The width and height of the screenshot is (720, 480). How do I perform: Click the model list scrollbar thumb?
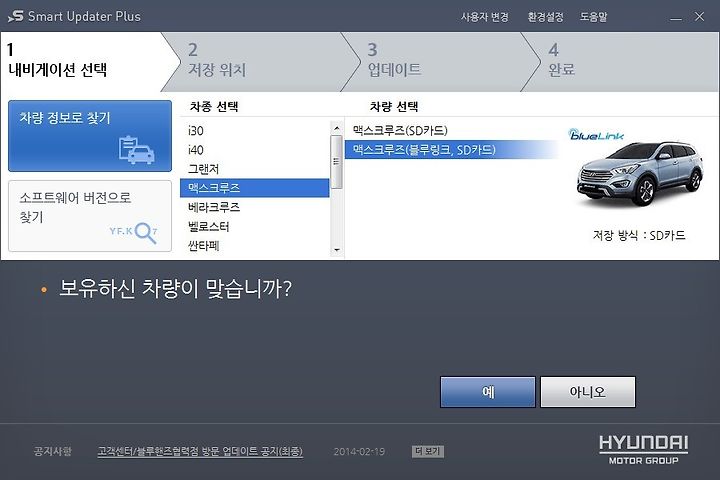pyautogui.click(x=337, y=162)
